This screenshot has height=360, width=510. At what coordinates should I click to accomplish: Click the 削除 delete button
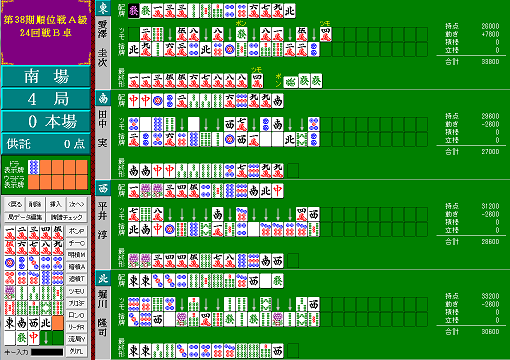click(x=35, y=204)
